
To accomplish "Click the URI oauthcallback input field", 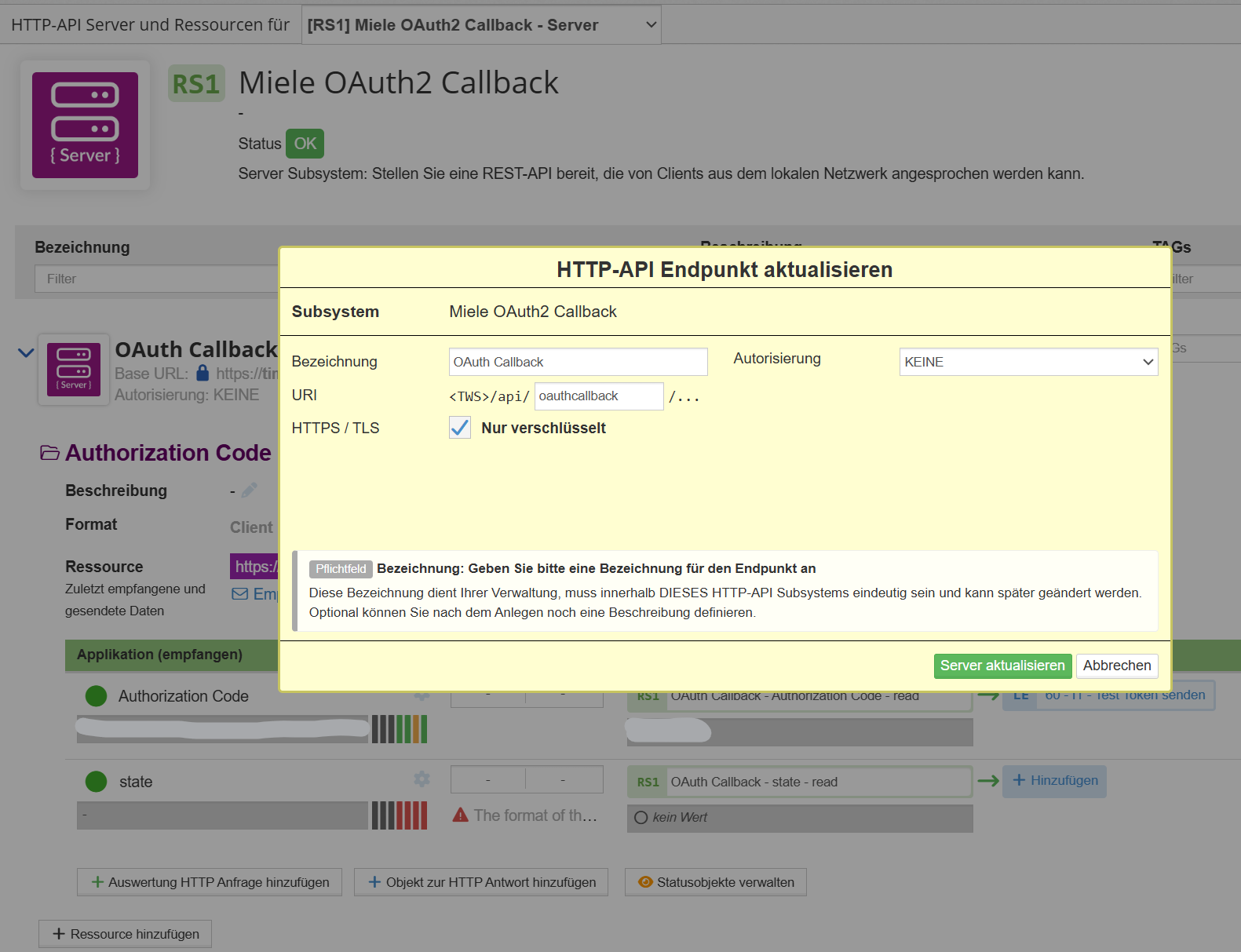I will (598, 396).
